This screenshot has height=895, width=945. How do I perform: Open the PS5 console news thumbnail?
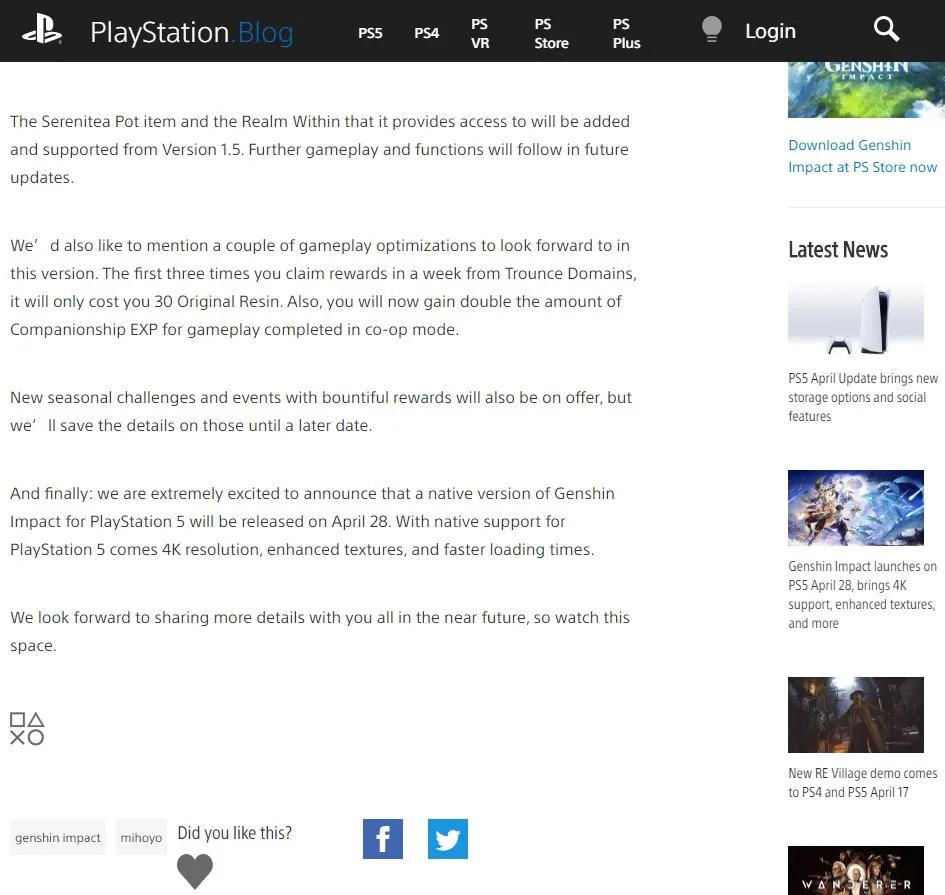click(x=856, y=319)
